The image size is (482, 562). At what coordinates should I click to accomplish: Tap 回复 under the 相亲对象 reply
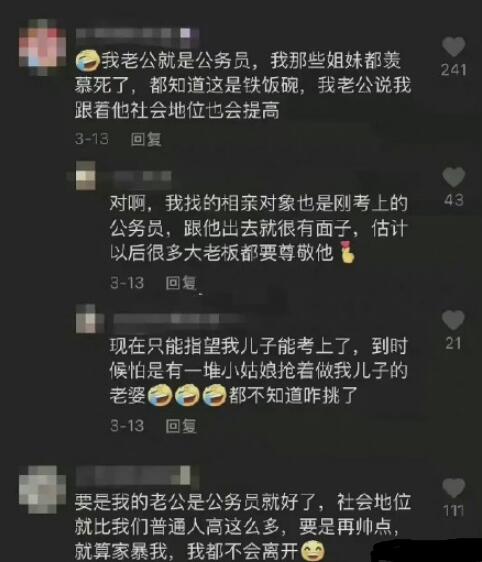coord(181,283)
